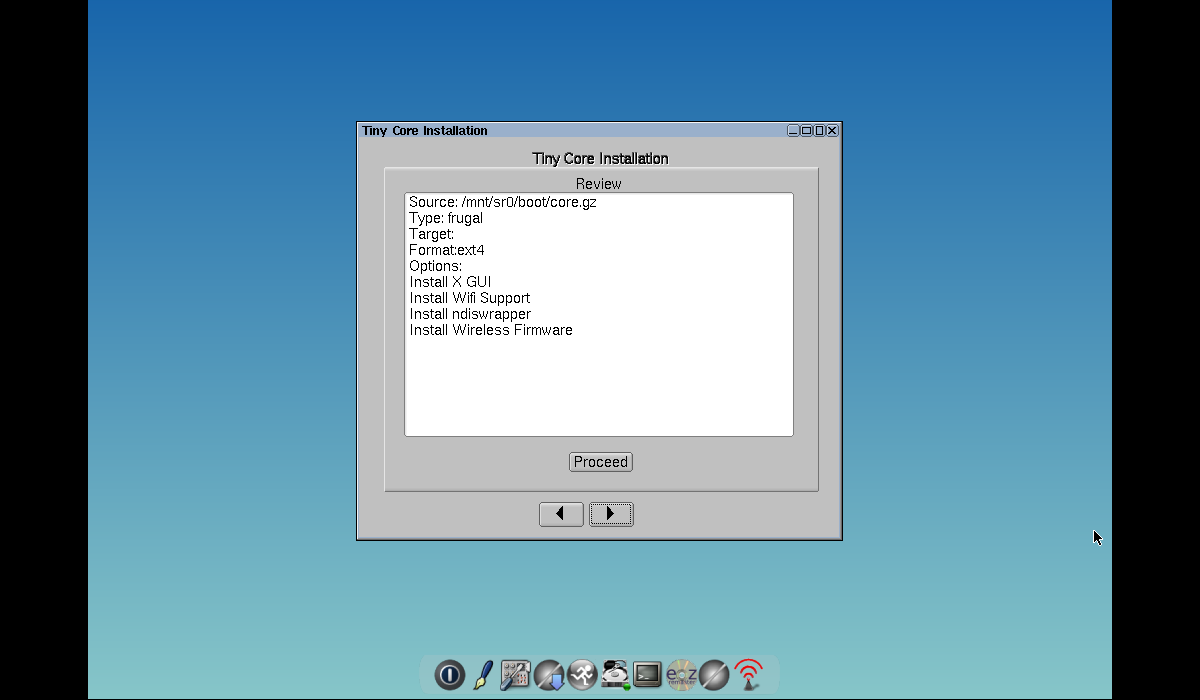Open the Control Panel icon with screwdriver
Image resolution: width=1200 pixels, height=700 pixels.
click(x=515, y=675)
